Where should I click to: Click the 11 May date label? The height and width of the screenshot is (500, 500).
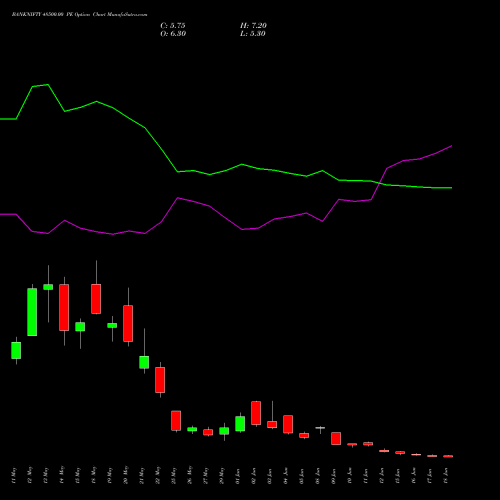click(14, 476)
